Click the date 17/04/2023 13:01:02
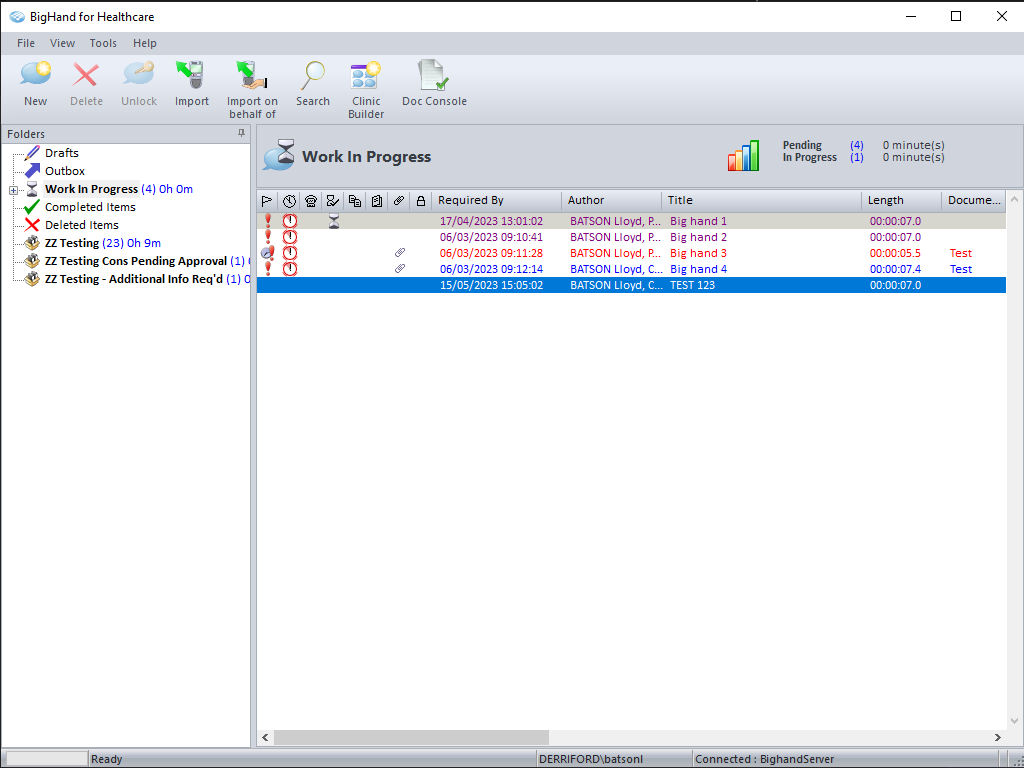 (491, 221)
